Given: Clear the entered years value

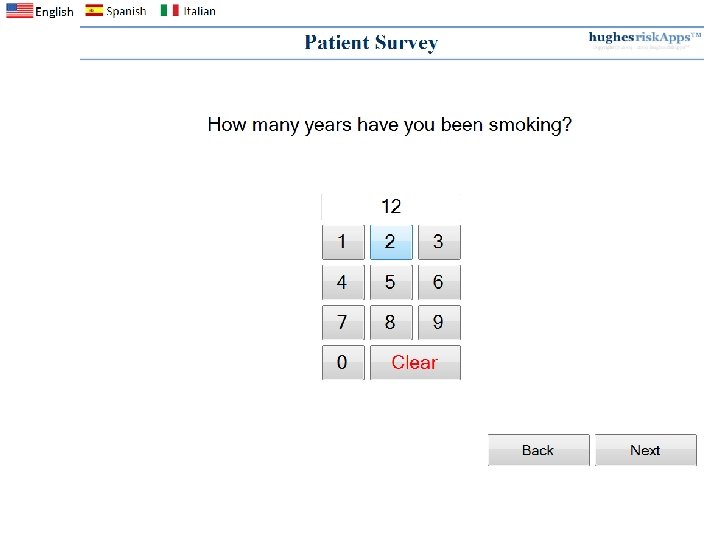Looking at the screenshot, I should click(x=416, y=362).
